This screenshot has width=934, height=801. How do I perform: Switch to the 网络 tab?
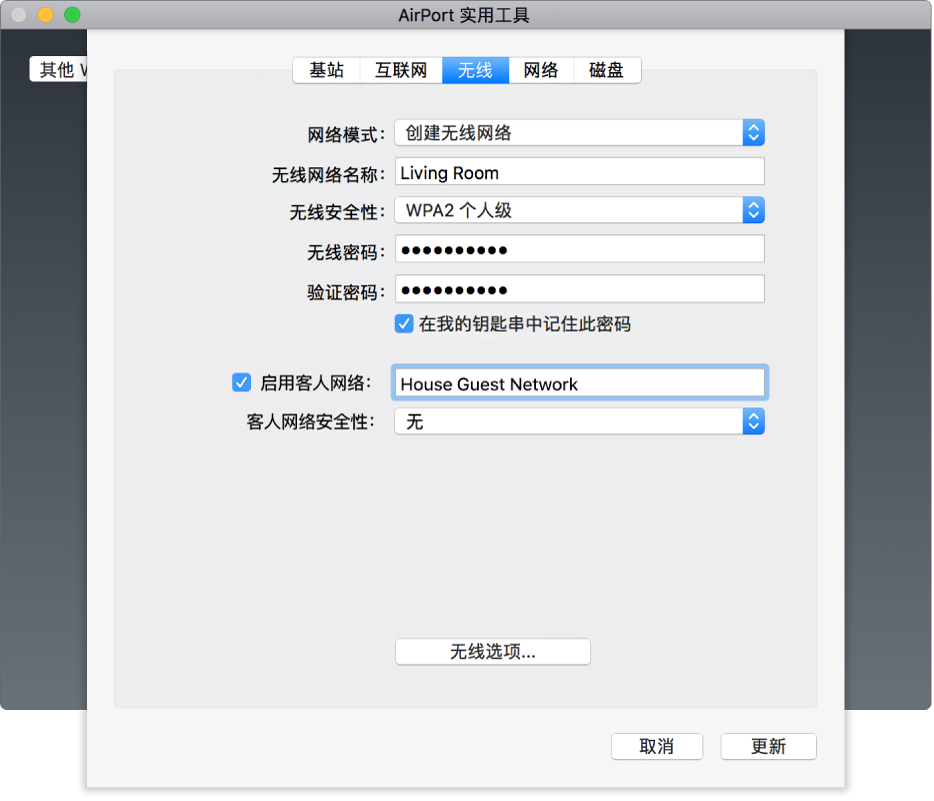[x=541, y=70]
